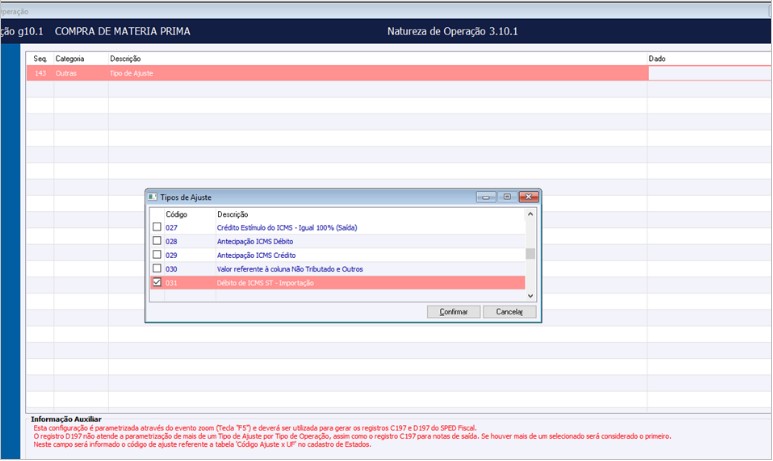The image size is (773, 461).
Task: Uncheck the box for code 031
Action: (x=157, y=282)
